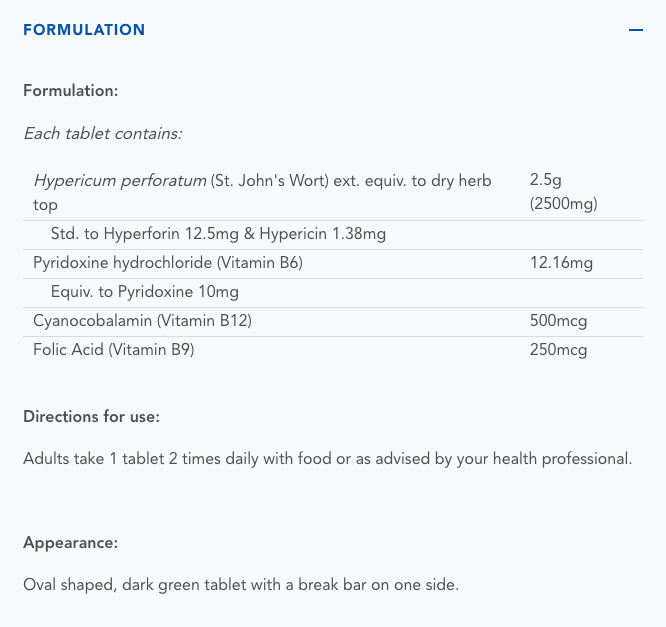Click the italic Hypericum perforatum name

(119, 180)
